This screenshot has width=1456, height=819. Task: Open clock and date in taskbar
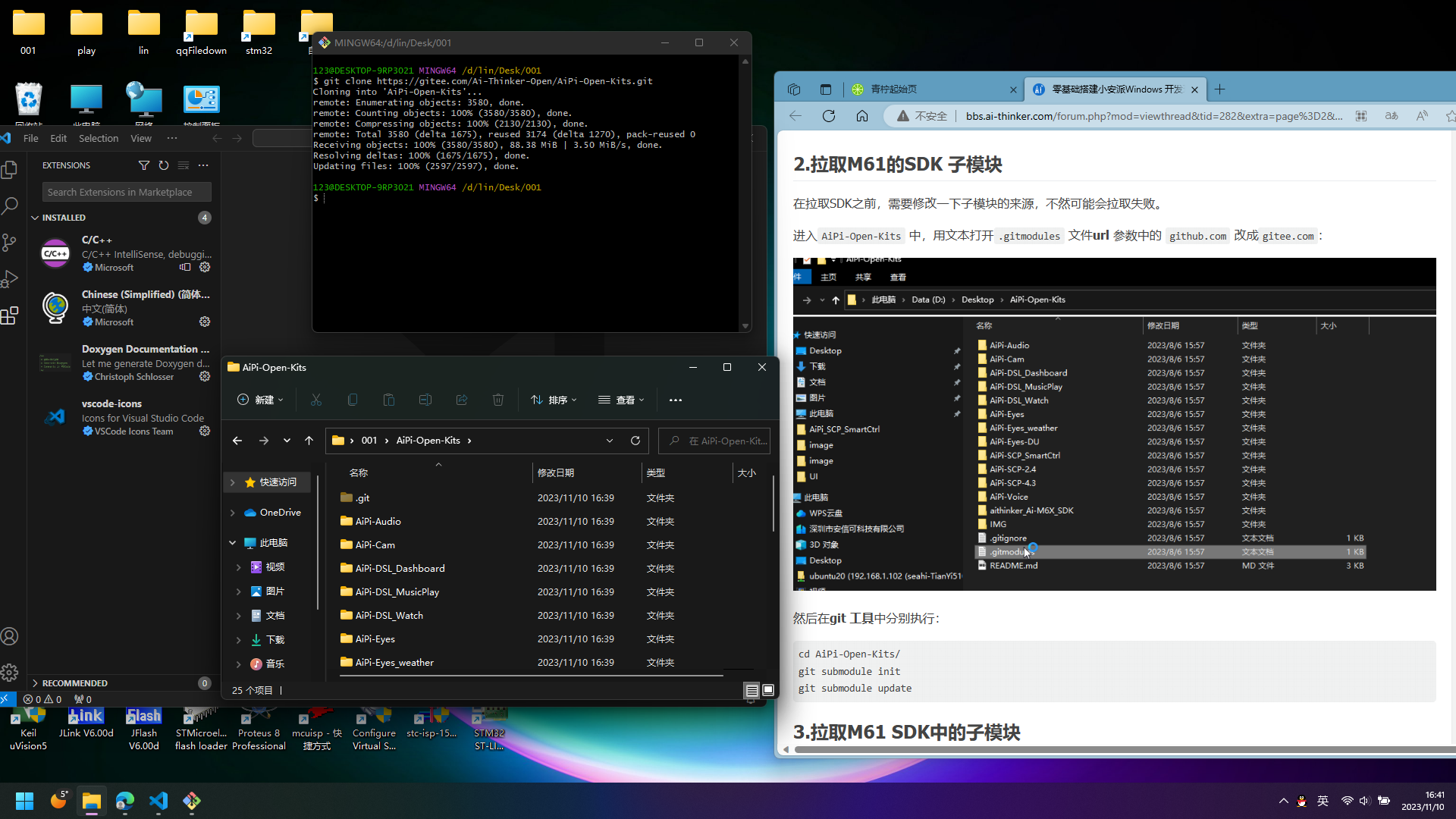pyautogui.click(x=1423, y=801)
